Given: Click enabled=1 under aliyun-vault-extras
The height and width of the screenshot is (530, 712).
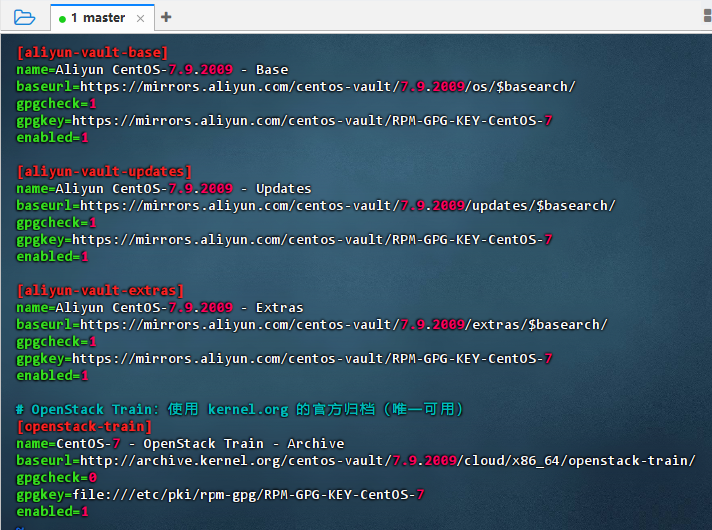Looking at the screenshot, I should pyautogui.click(x=52, y=375).
